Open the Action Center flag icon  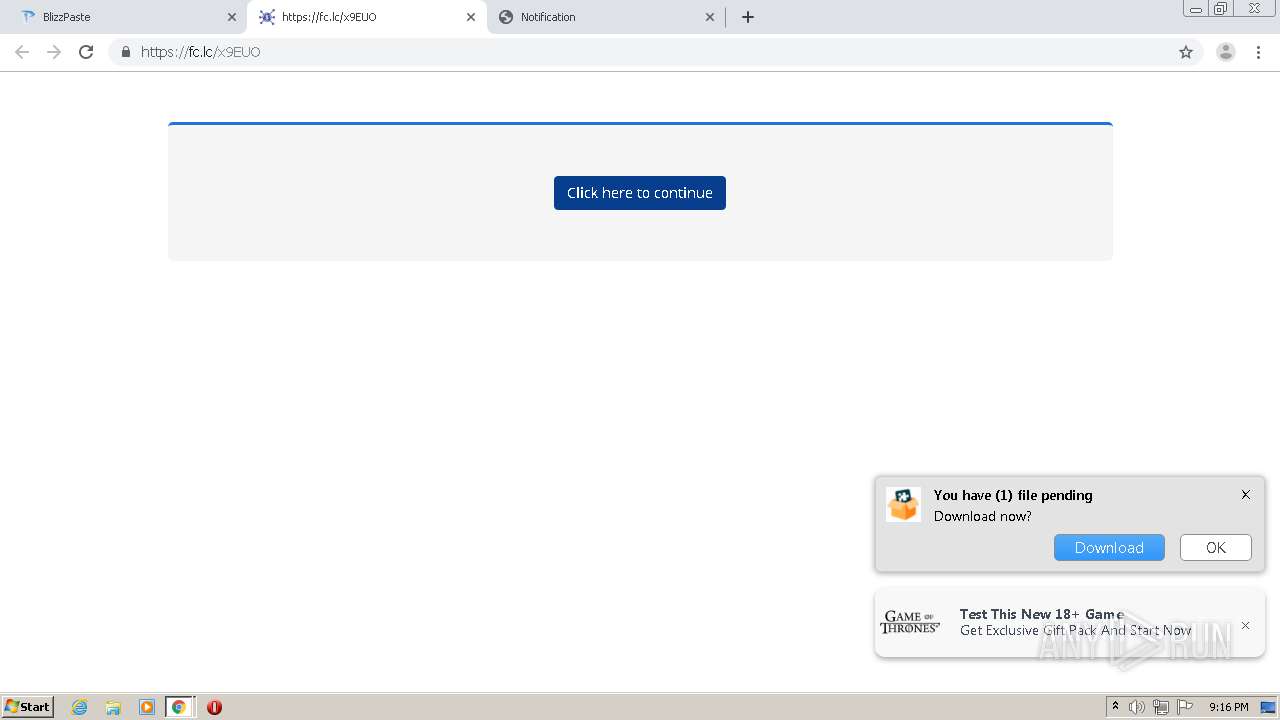(x=1185, y=707)
